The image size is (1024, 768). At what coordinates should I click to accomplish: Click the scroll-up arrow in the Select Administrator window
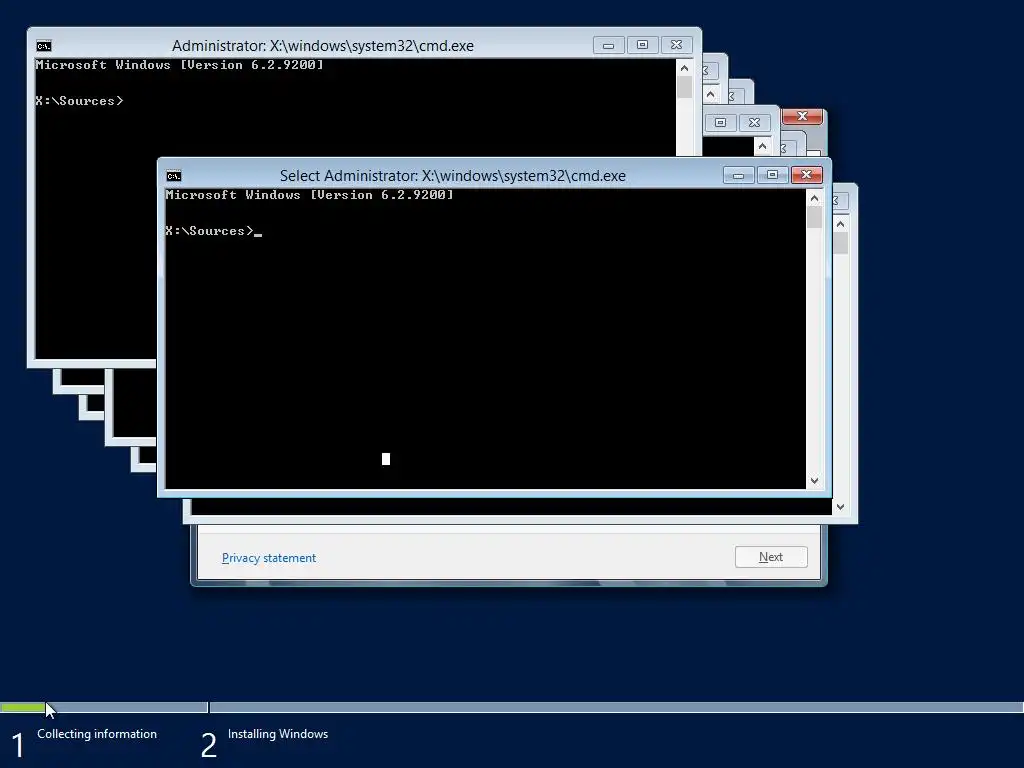point(814,198)
